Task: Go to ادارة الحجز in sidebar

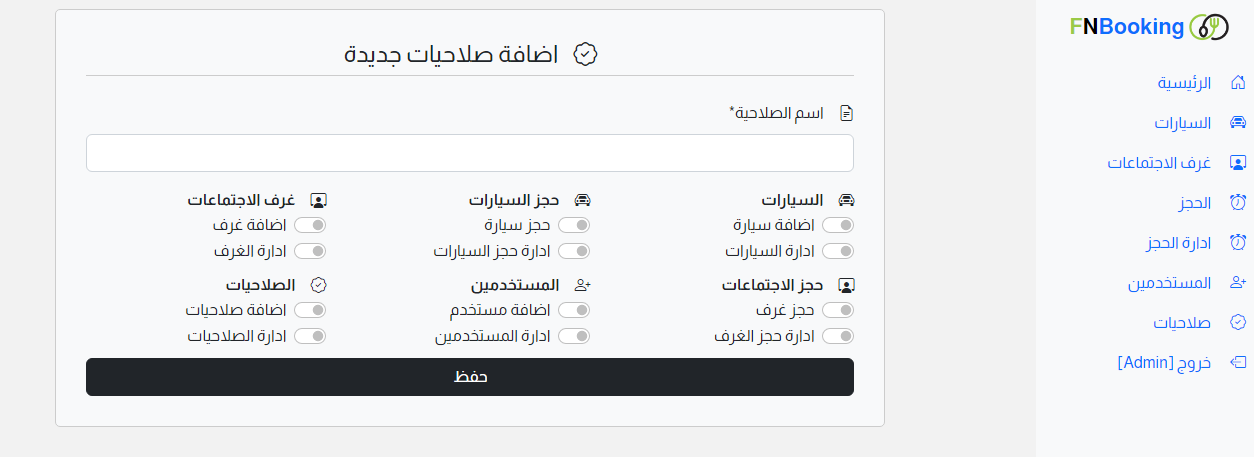Action: point(1179,243)
